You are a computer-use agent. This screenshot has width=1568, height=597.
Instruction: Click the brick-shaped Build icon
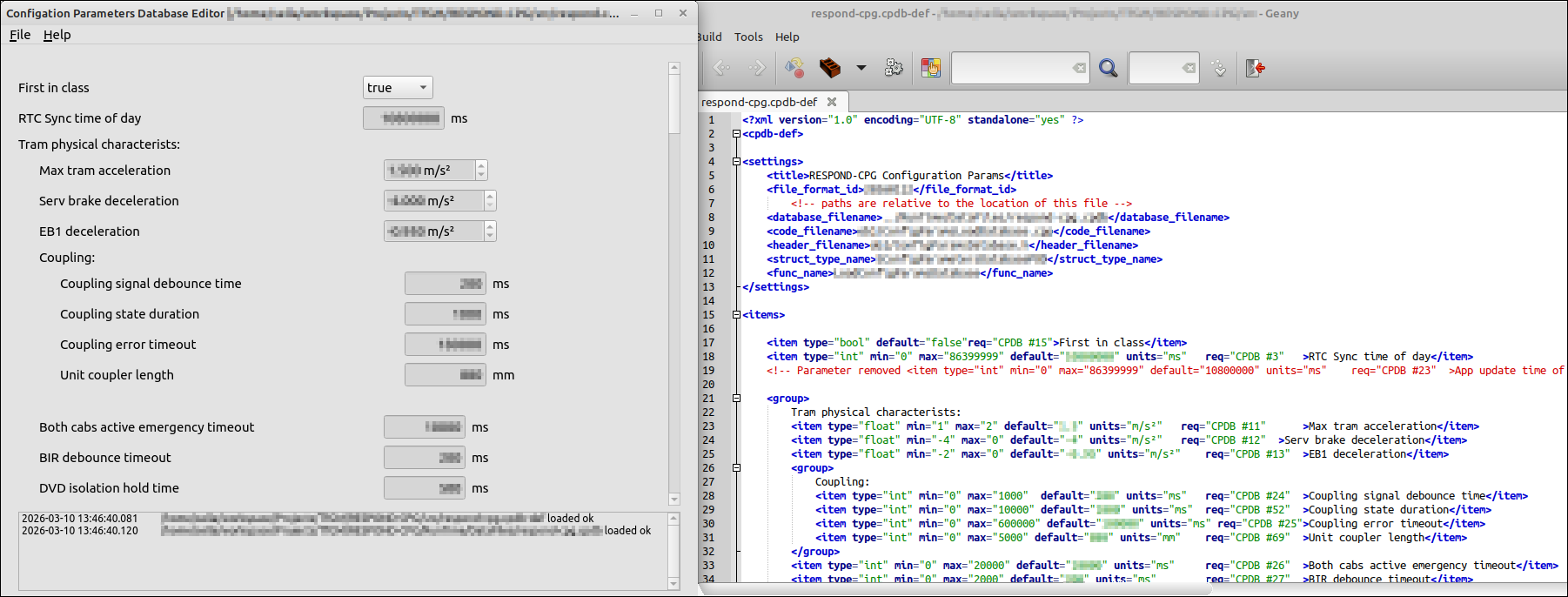click(830, 68)
